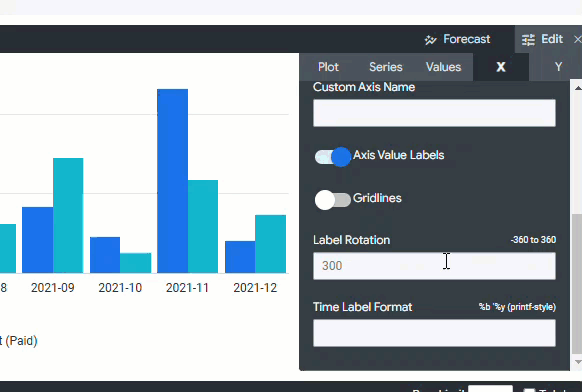Click the Custom Axis Name field

click(x=434, y=113)
